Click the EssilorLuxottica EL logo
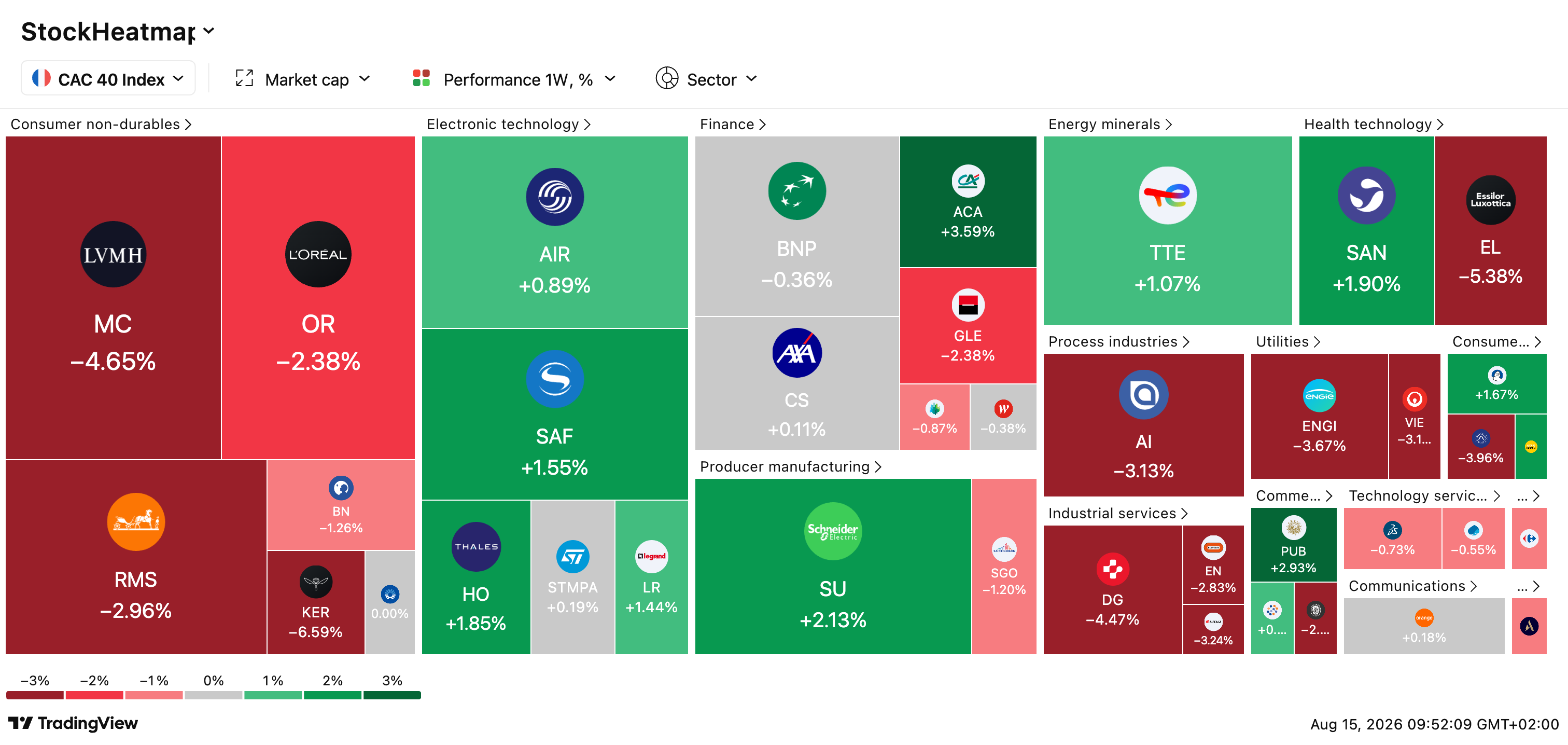The width and height of the screenshot is (1568, 745). coord(1490,200)
